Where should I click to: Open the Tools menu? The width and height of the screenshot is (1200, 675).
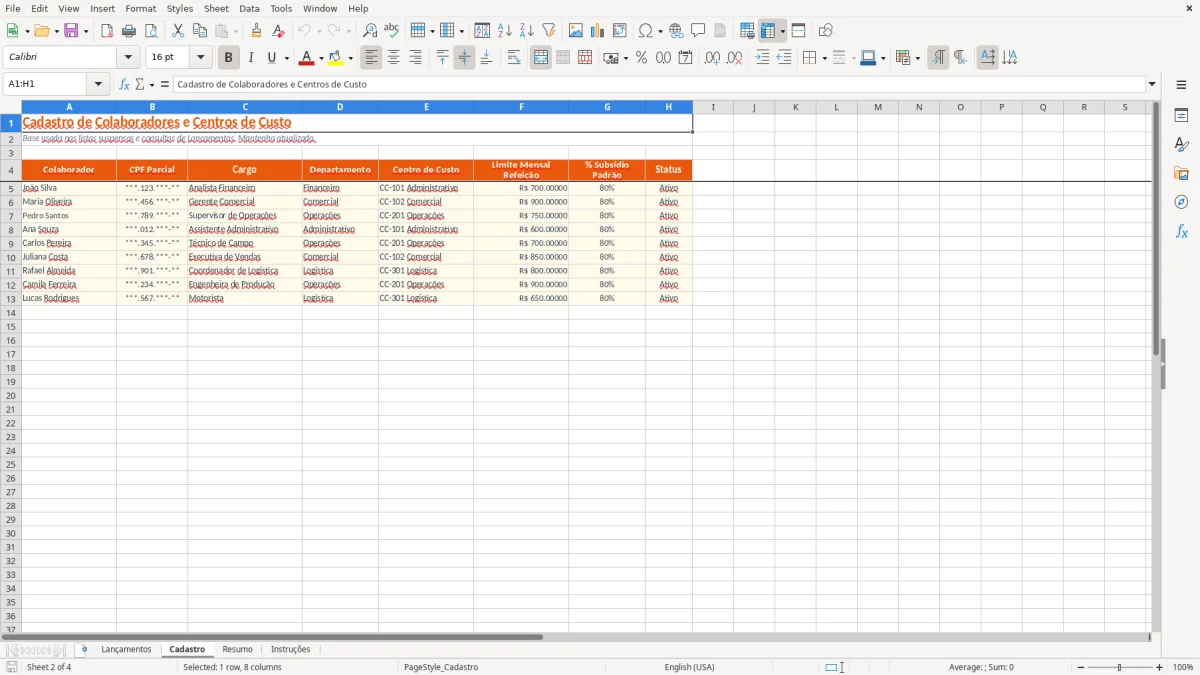click(281, 8)
